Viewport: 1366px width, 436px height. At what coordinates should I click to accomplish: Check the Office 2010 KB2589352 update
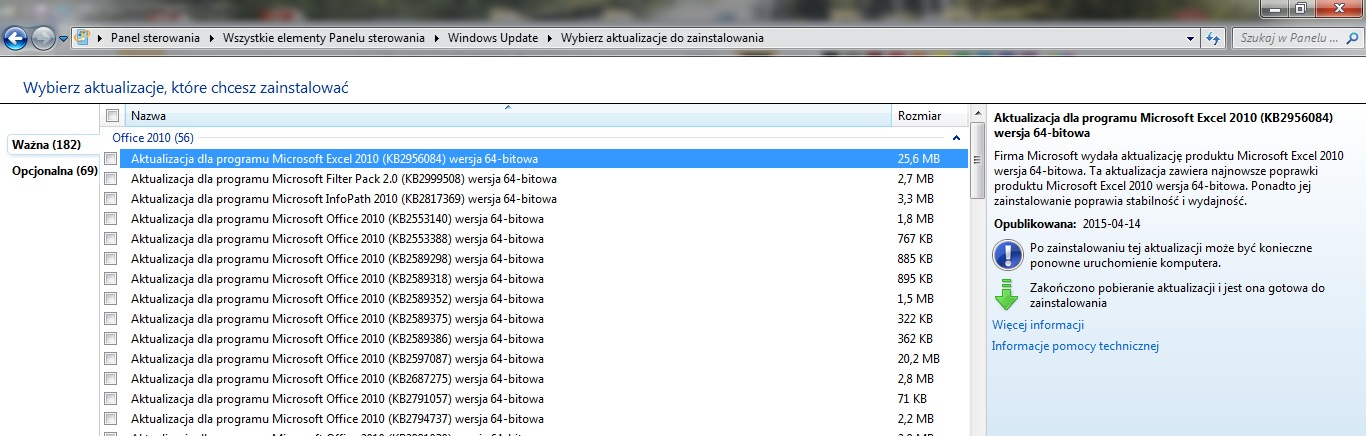point(111,298)
